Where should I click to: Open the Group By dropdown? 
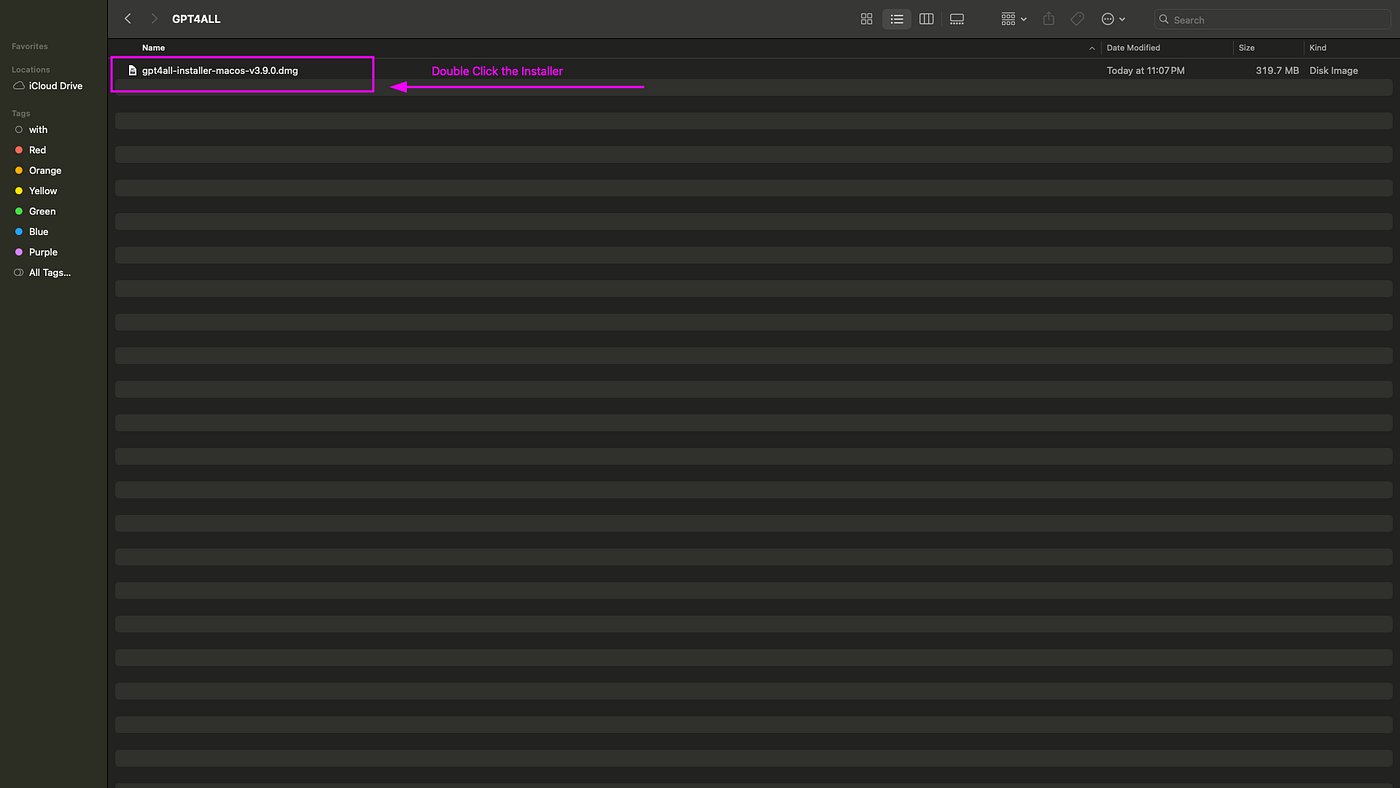[x=1014, y=19]
